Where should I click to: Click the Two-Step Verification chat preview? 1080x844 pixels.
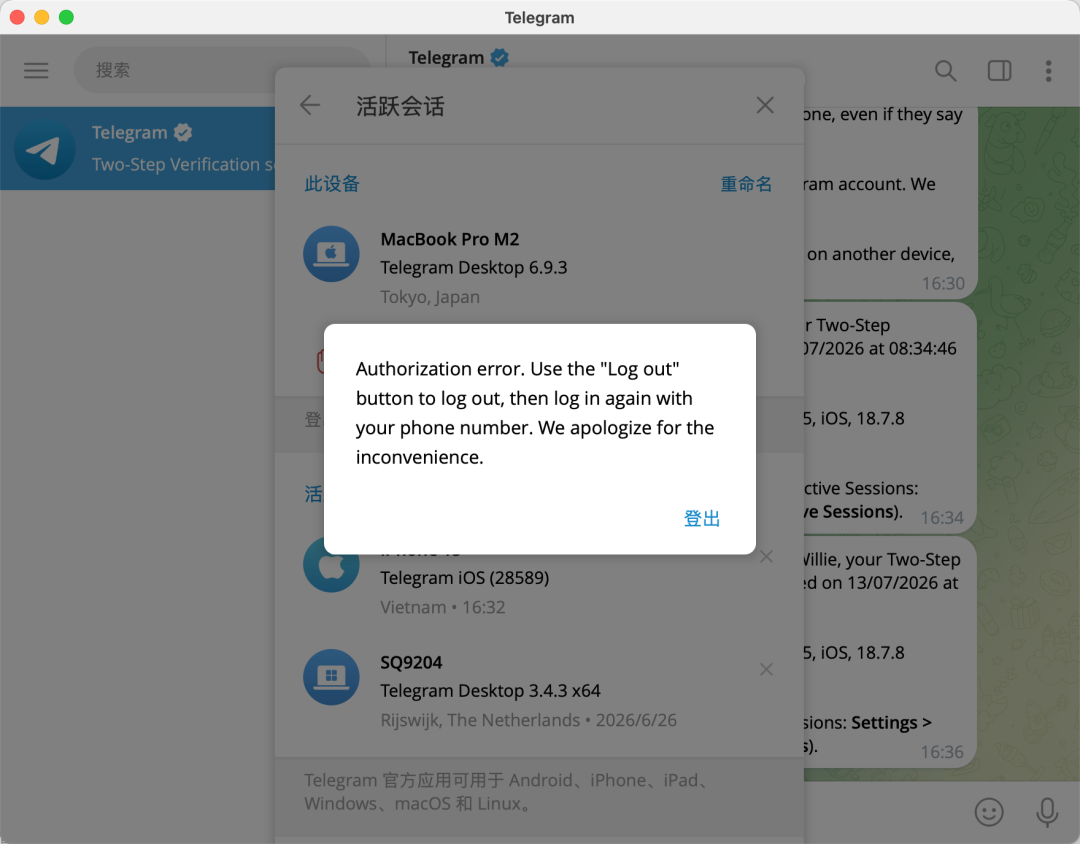pyautogui.click(x=183, y=165)
